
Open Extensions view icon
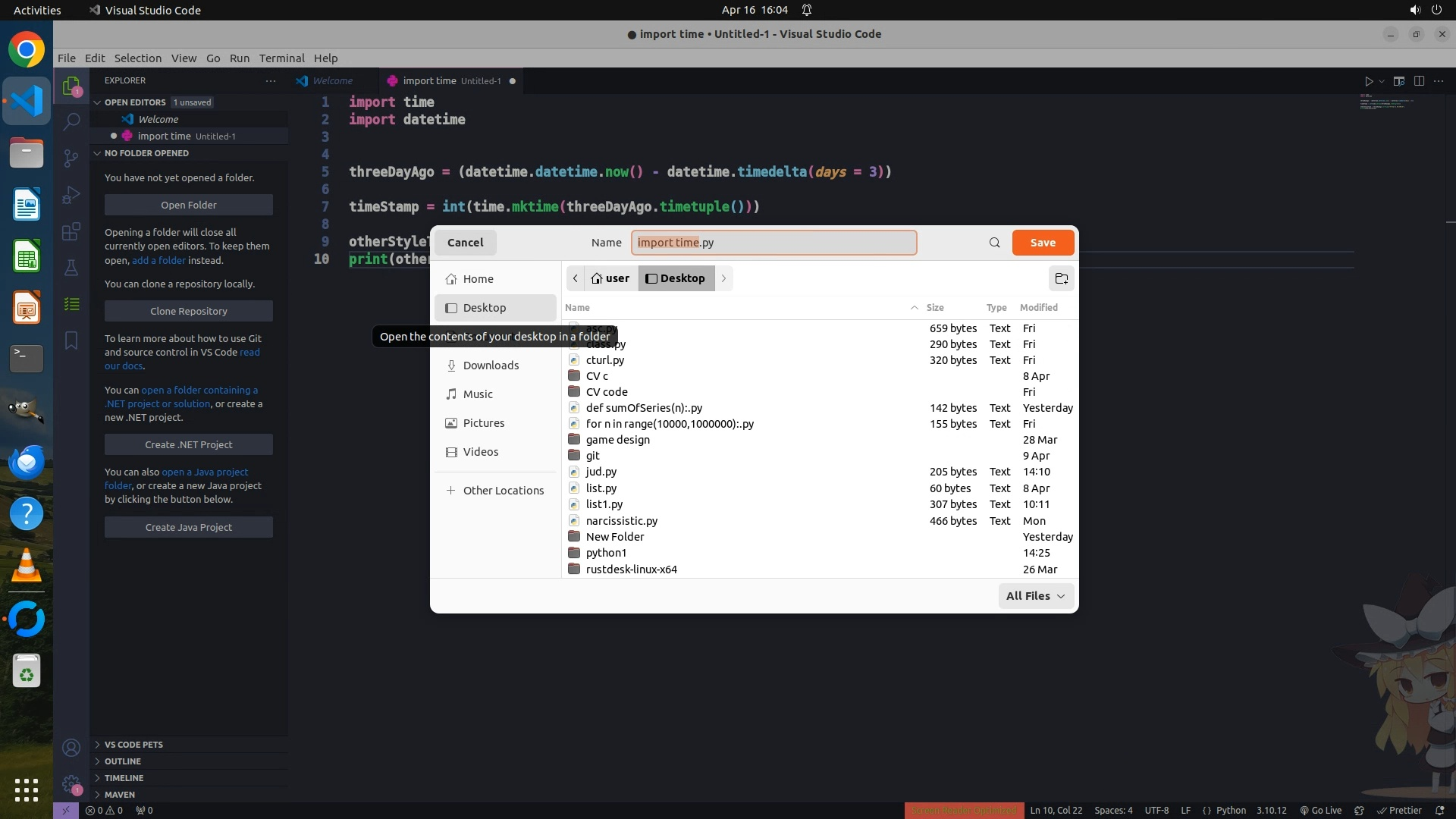(71, 231)
